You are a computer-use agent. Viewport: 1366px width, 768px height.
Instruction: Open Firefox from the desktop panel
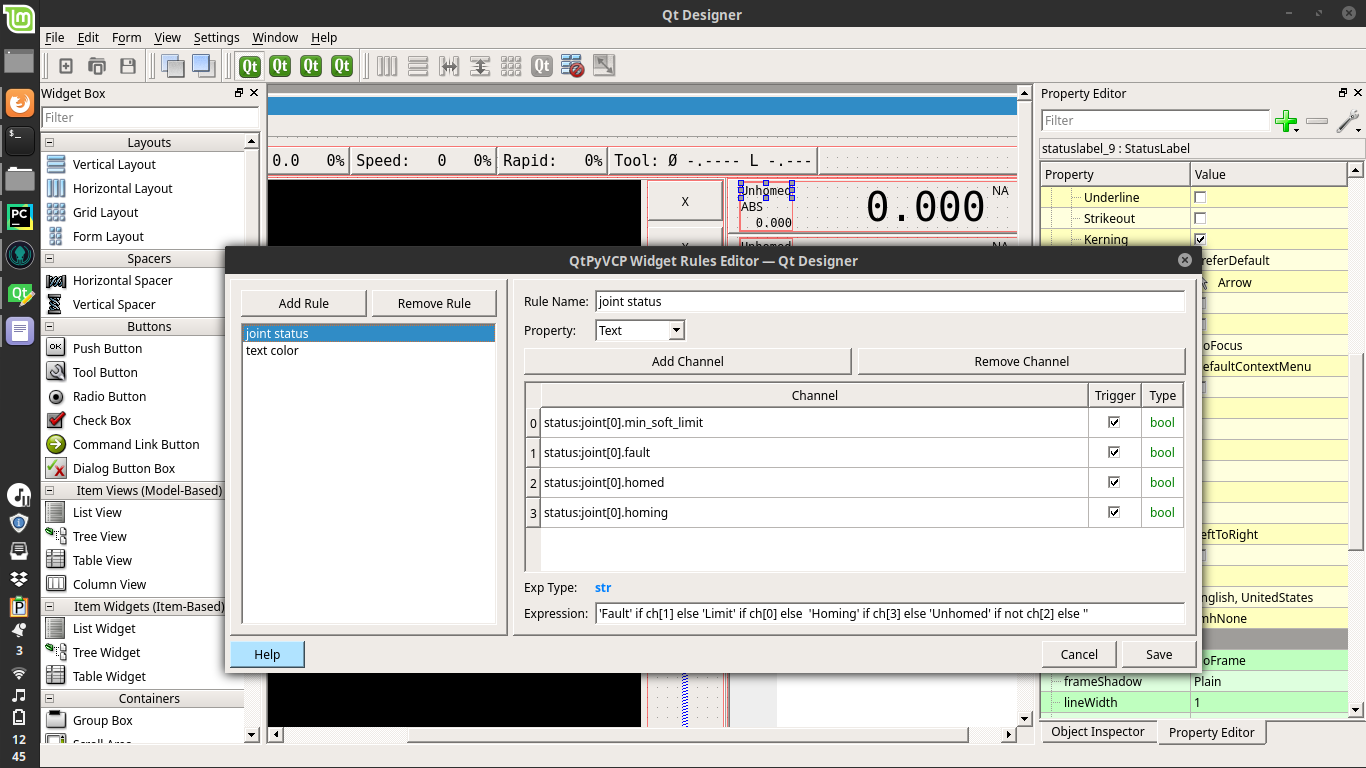pyautogui.click(x=19, y=103)
